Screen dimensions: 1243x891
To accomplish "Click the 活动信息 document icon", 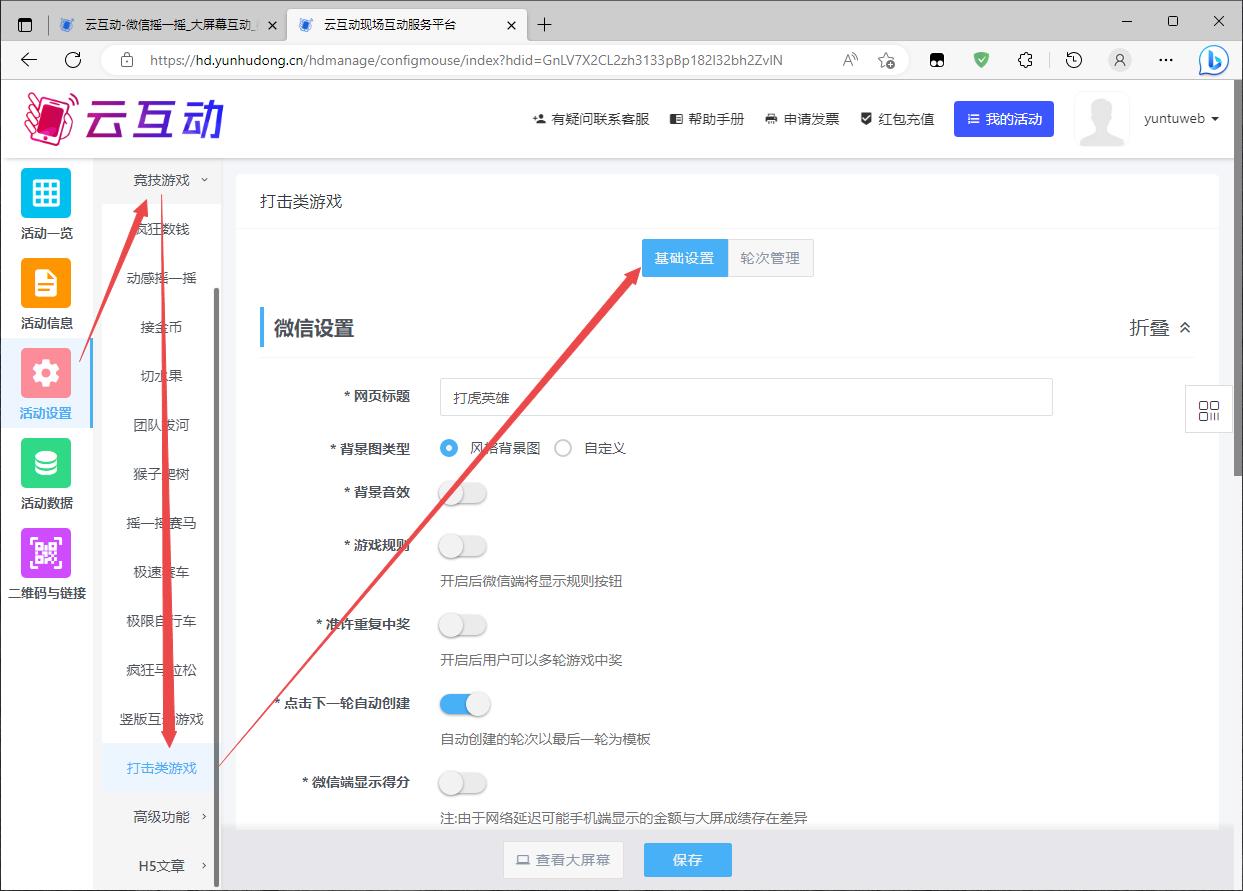I will pos(46,283).
